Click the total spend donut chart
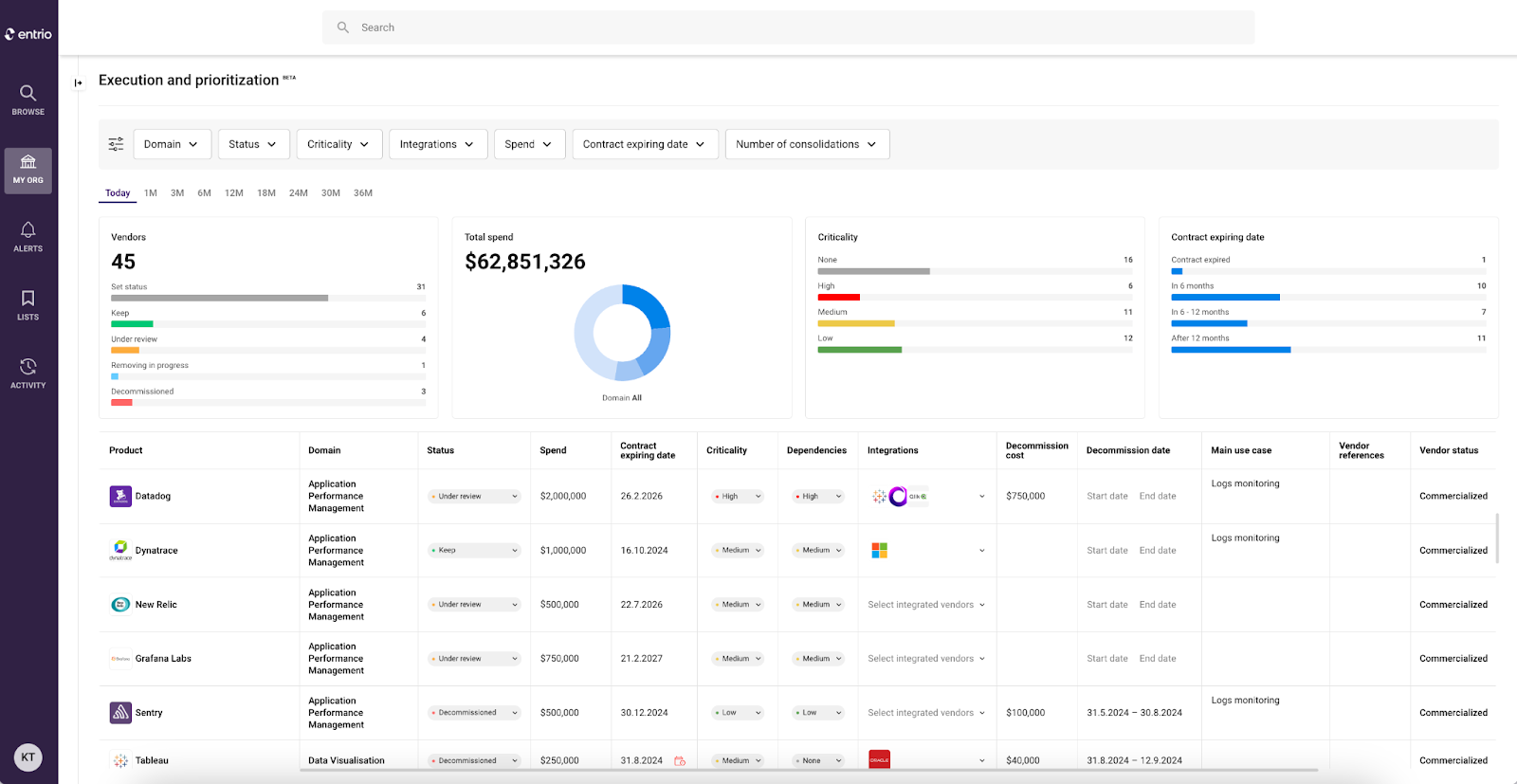Image resolution: width=1517 pixels, height=784 pixels. (622, 333)
